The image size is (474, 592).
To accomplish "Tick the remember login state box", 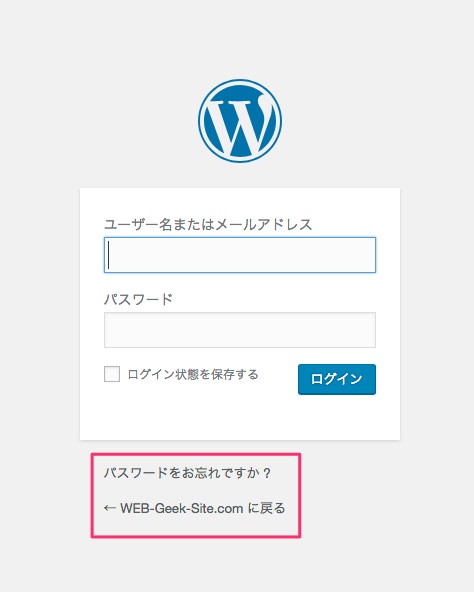I will (112, 374).
